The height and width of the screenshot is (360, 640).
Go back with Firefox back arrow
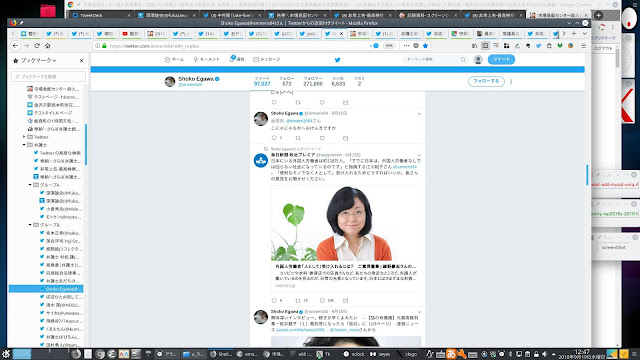pos(16,46)
